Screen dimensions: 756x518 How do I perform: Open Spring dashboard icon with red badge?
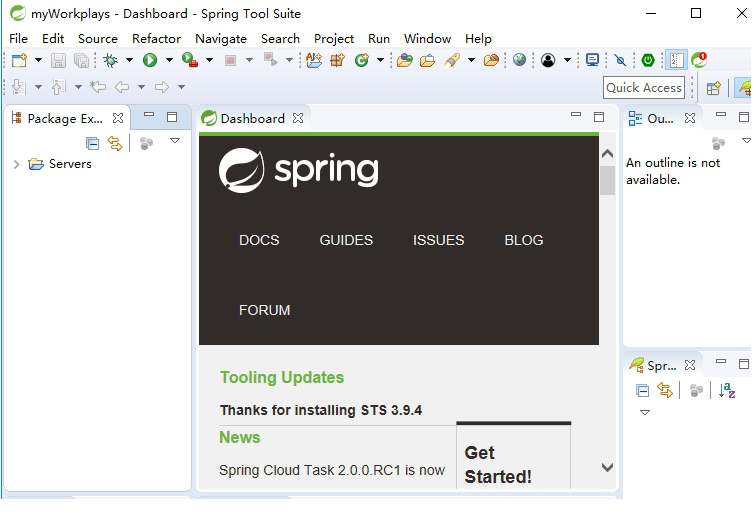pos(699,60)
